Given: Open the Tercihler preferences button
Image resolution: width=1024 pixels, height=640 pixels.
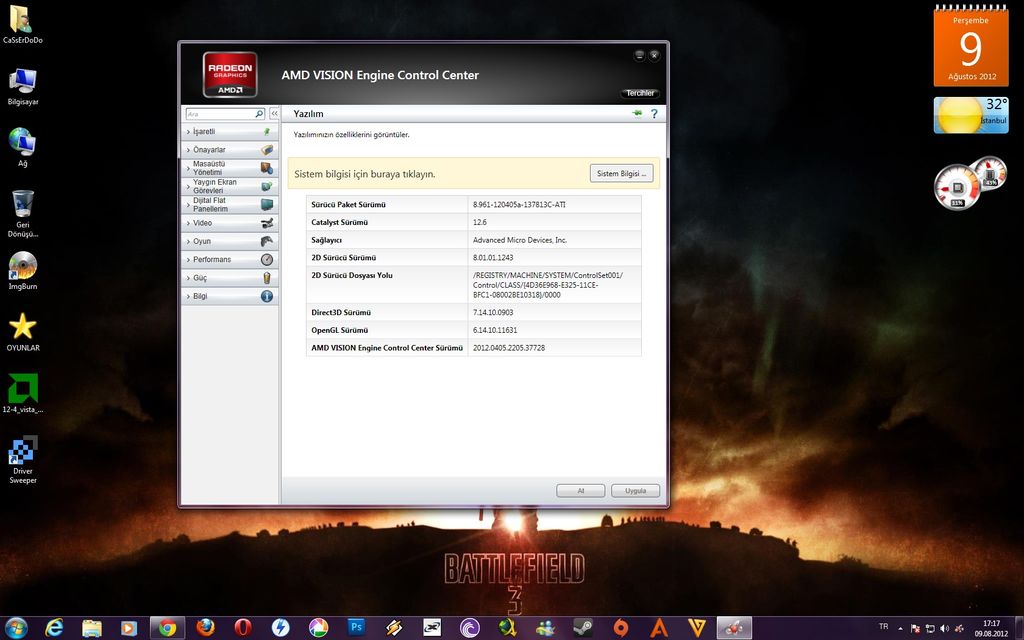Looking at the screenshot, I should pyautogui.click(x=639, y=93).
